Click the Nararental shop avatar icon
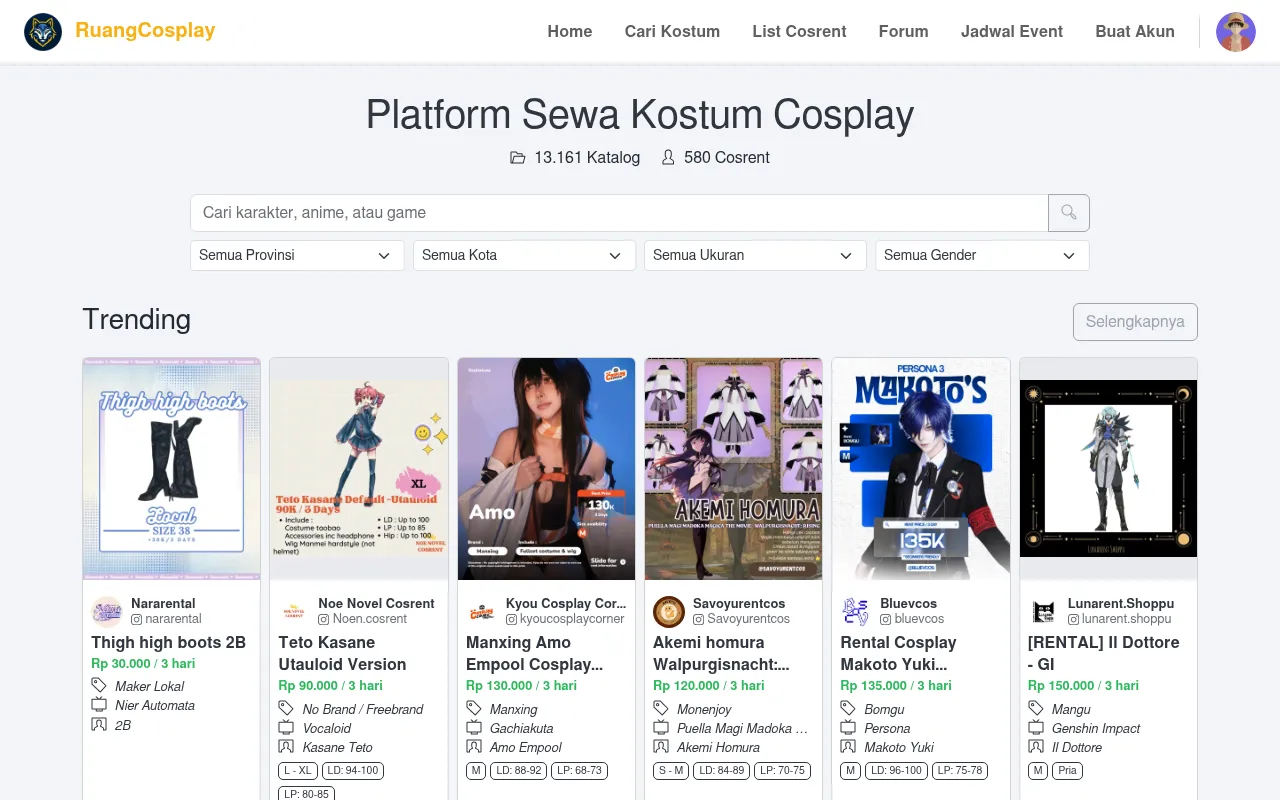This screenshot has width=1280, height=800. (x=107, y=611)
